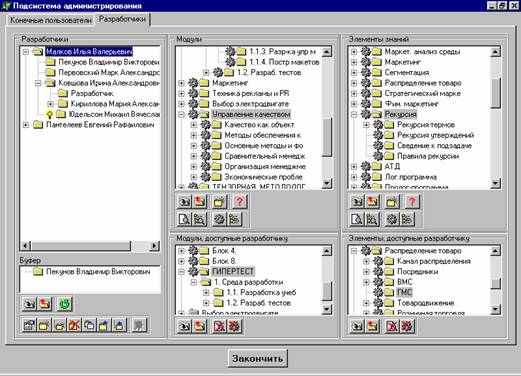Screen dimensions: 521x376
Task: Select Выбор электродвигателя in Модули tree
Action: 250,104
